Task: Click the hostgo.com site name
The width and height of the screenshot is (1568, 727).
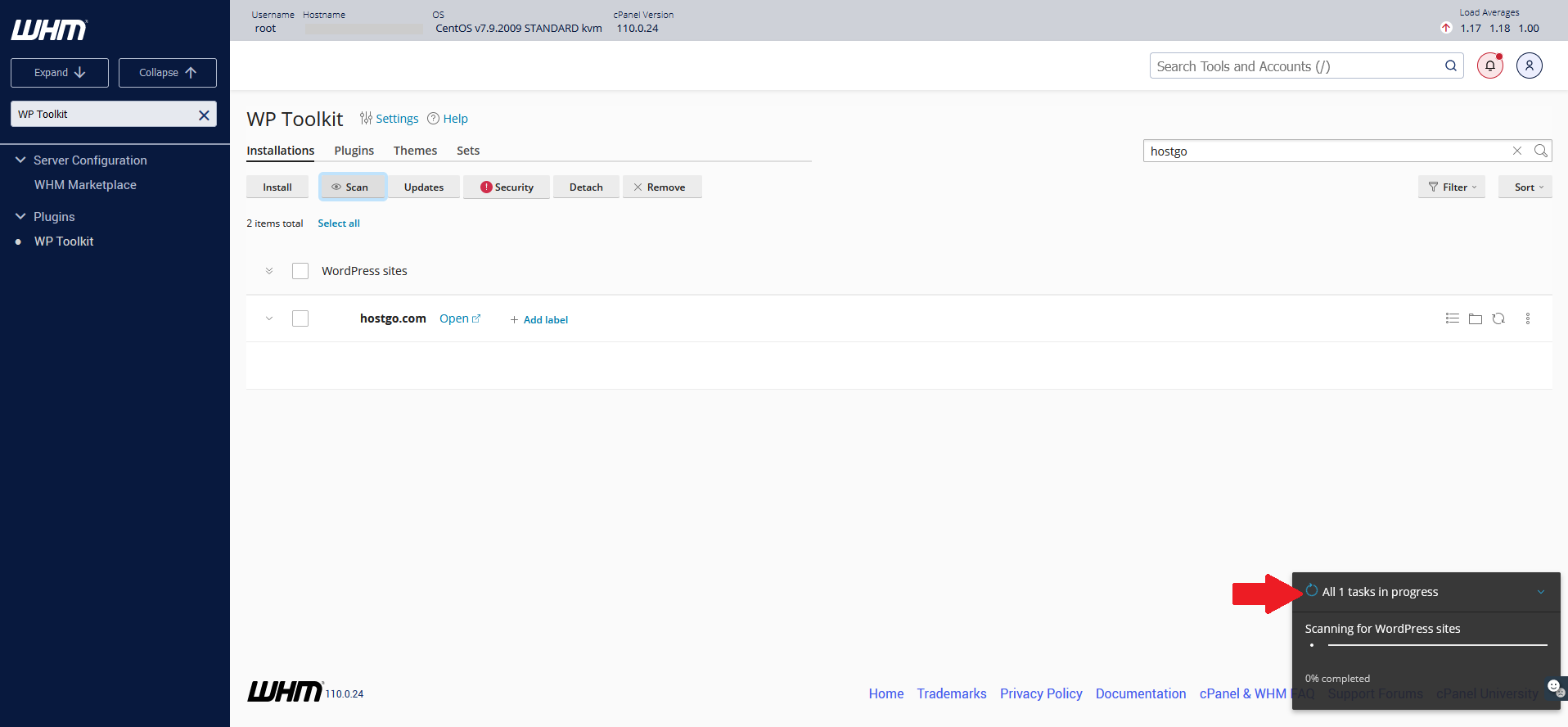Action: [x=393, y=318]
